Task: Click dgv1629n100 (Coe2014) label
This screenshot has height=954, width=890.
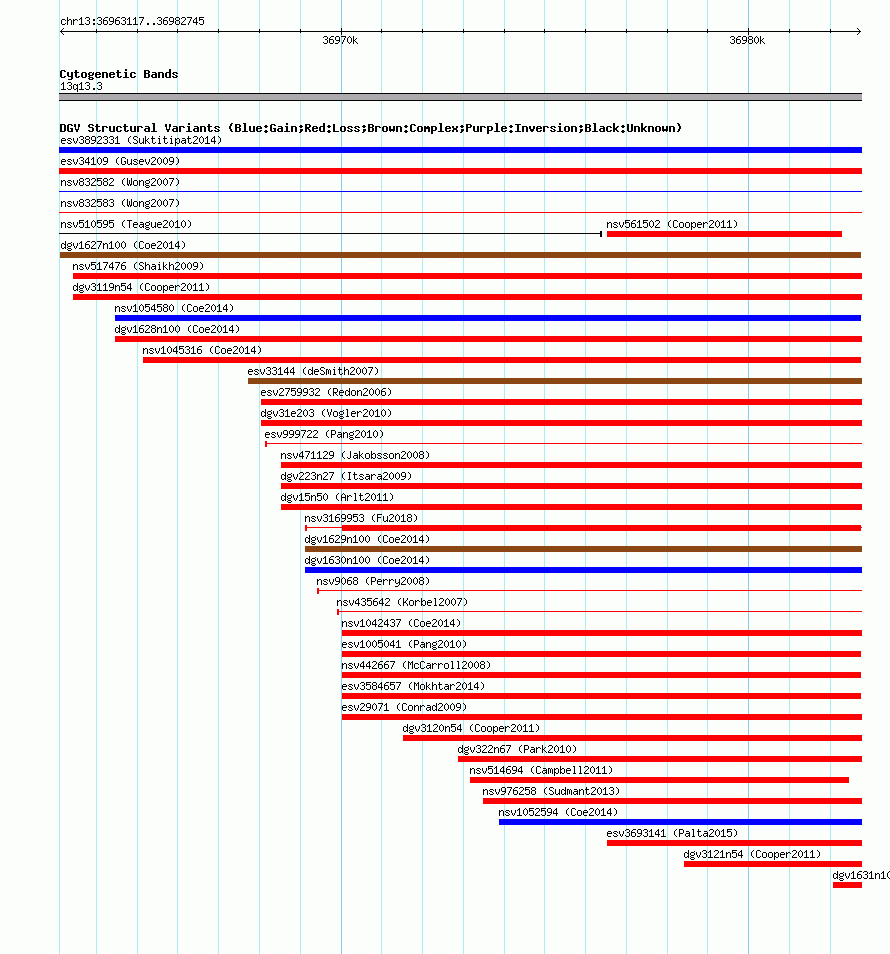Action: (367, 539)
